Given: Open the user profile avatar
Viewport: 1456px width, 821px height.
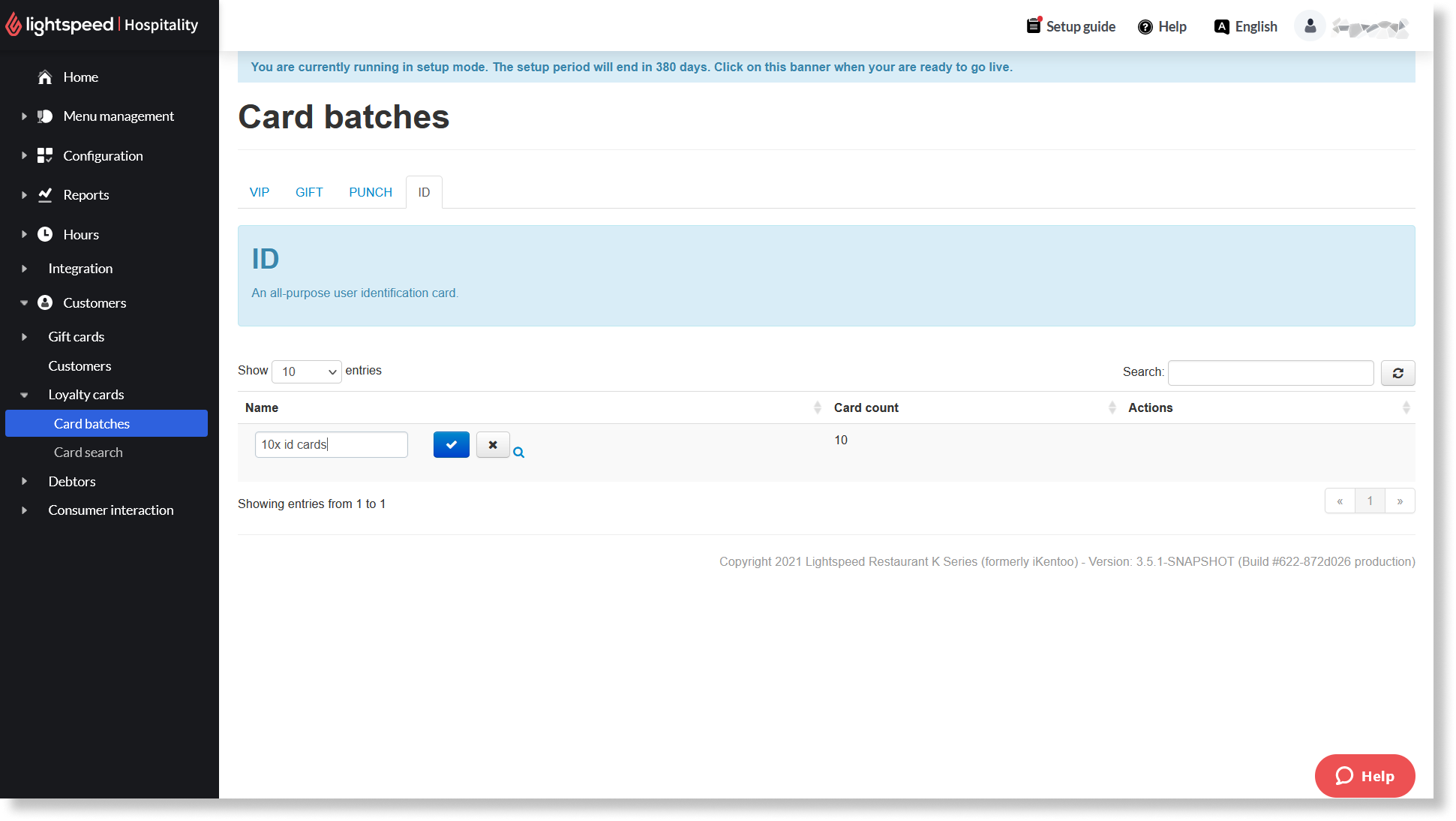Looking at the screenshot, I should pyautogui.click(x=1310, y=26).
